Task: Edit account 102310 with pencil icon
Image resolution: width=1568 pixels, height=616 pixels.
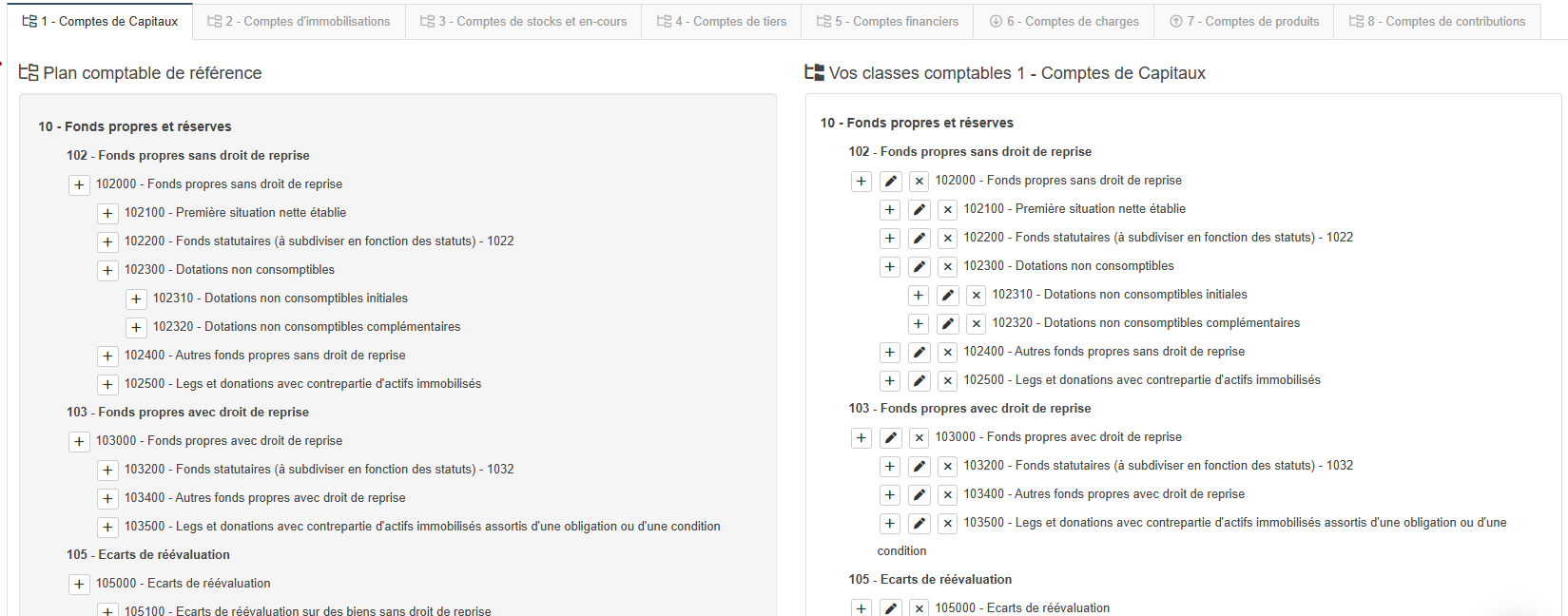Action: (x=947, y=296)
